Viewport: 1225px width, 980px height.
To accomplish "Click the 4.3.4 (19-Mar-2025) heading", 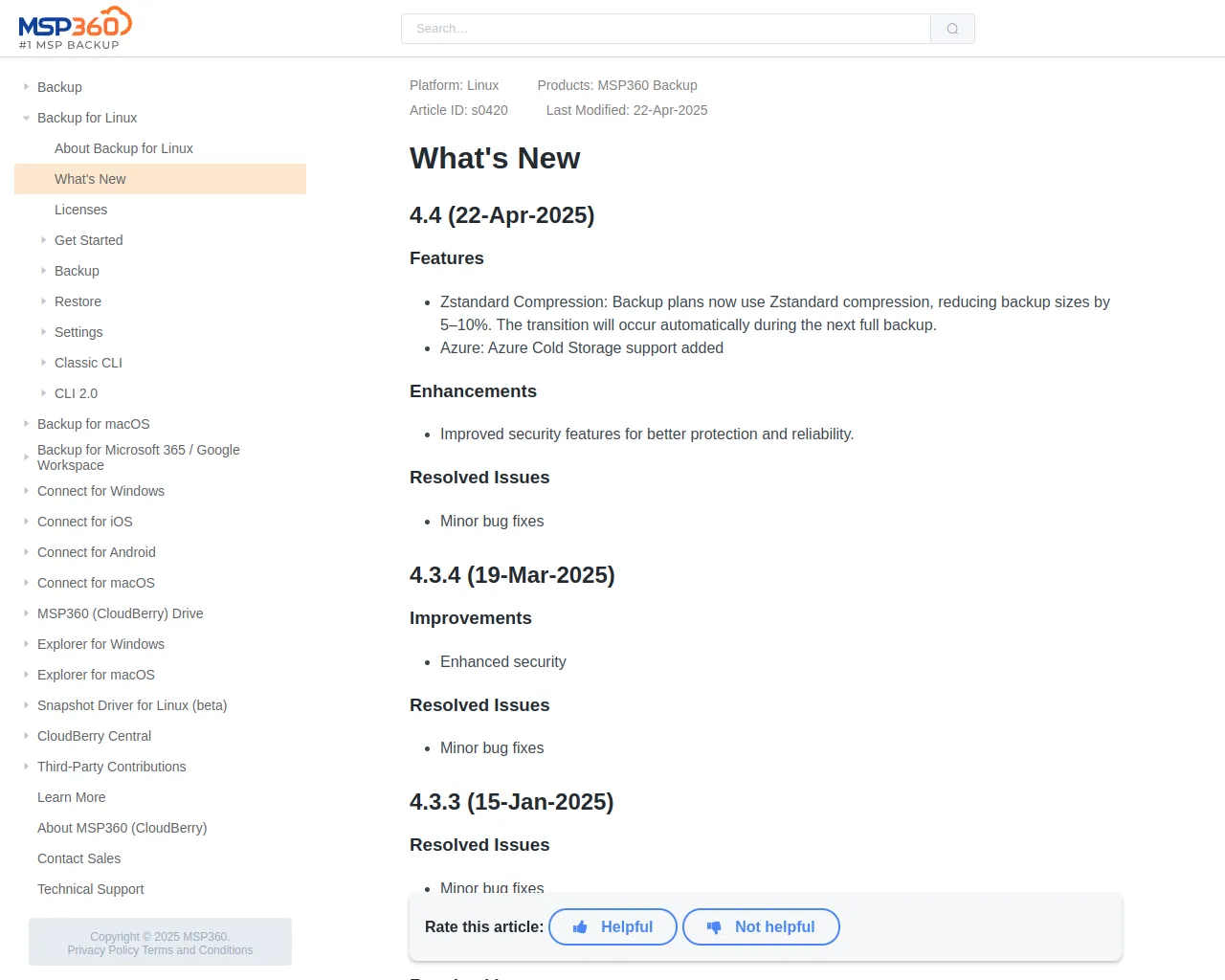I will pyautogui.click(x=512, y=575).
